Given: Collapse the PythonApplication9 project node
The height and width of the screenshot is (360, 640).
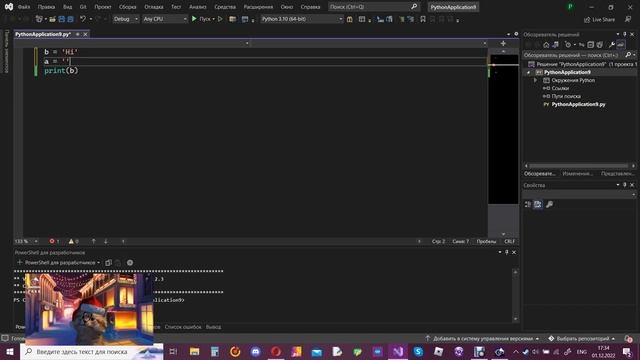Looking at the screenshot, I should tap(529, 72).
